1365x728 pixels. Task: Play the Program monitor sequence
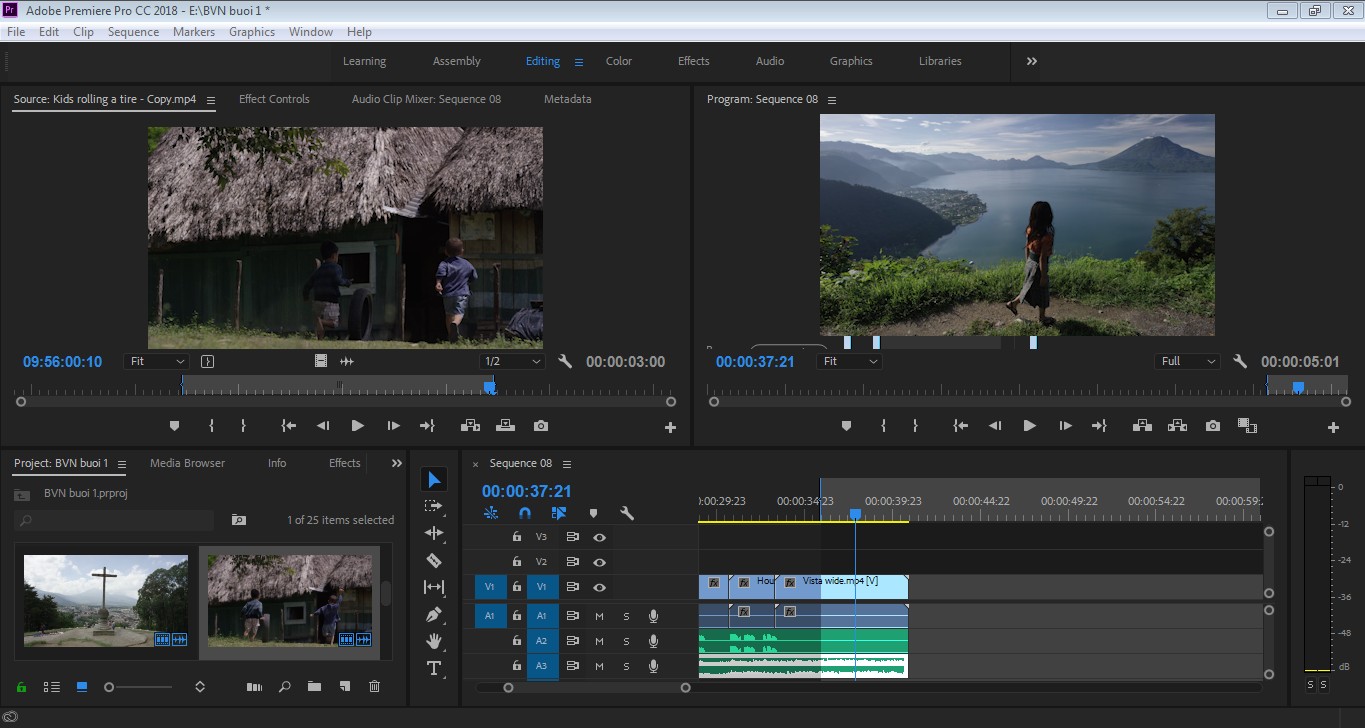(x=1029, y=426)
